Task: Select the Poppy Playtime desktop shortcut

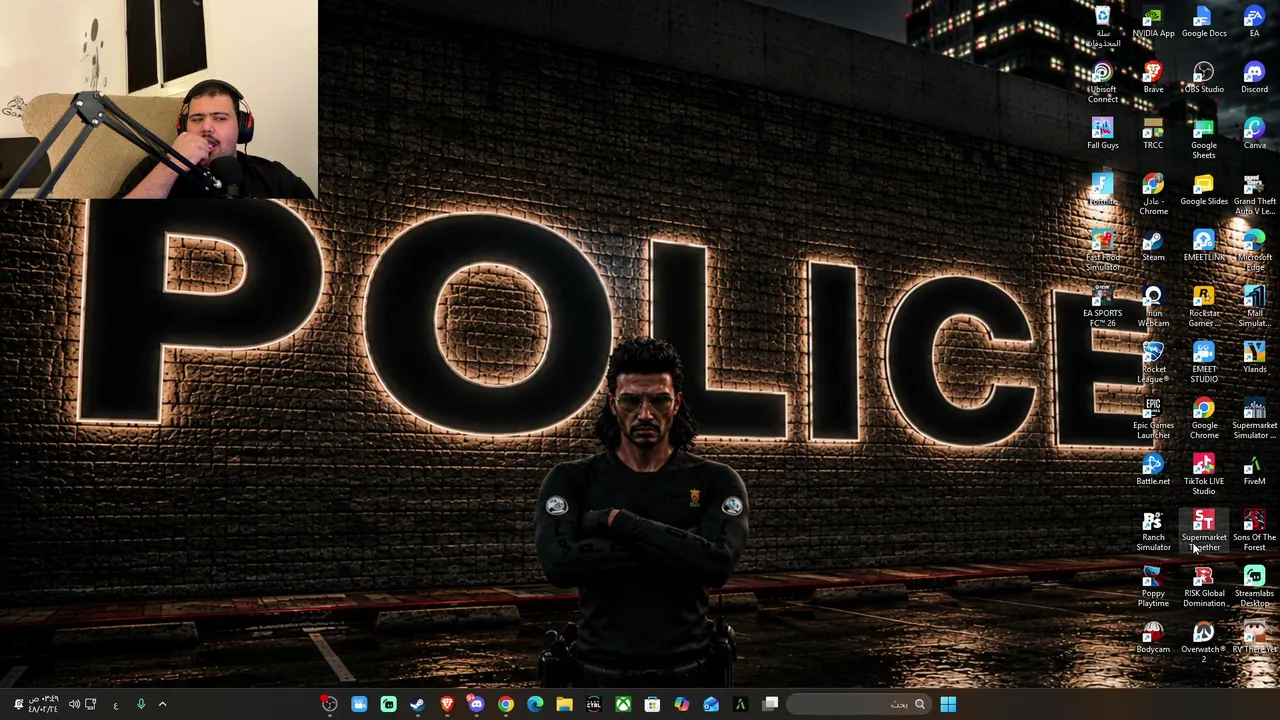Action: 1153,586
